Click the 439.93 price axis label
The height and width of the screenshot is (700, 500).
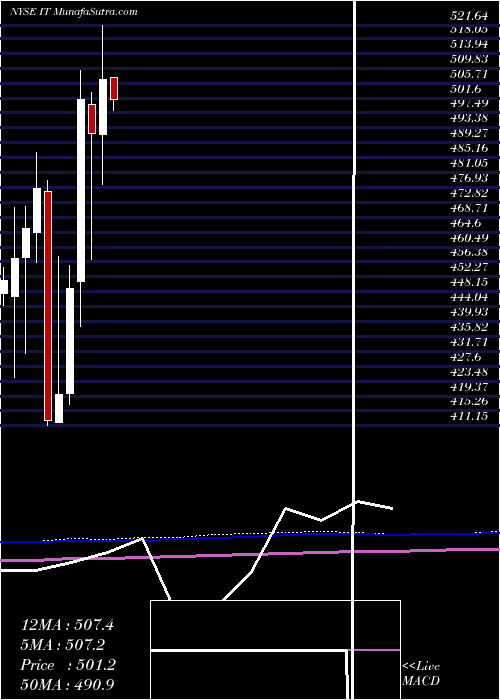pyautogui.click(x=469, y=312)
